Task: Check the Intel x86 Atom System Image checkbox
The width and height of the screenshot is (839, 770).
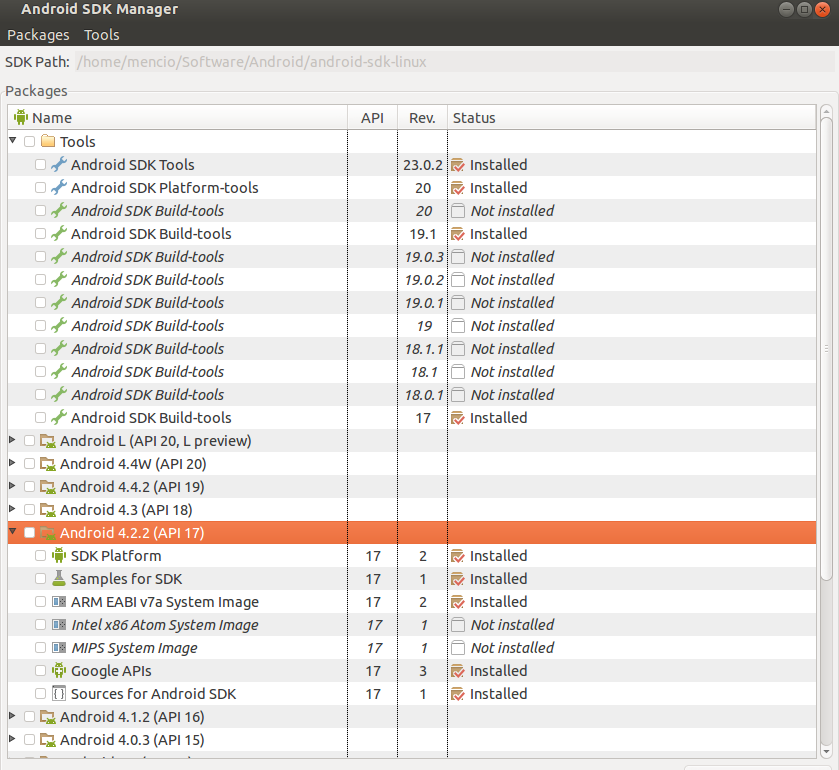Action: [x=40, y=624]
